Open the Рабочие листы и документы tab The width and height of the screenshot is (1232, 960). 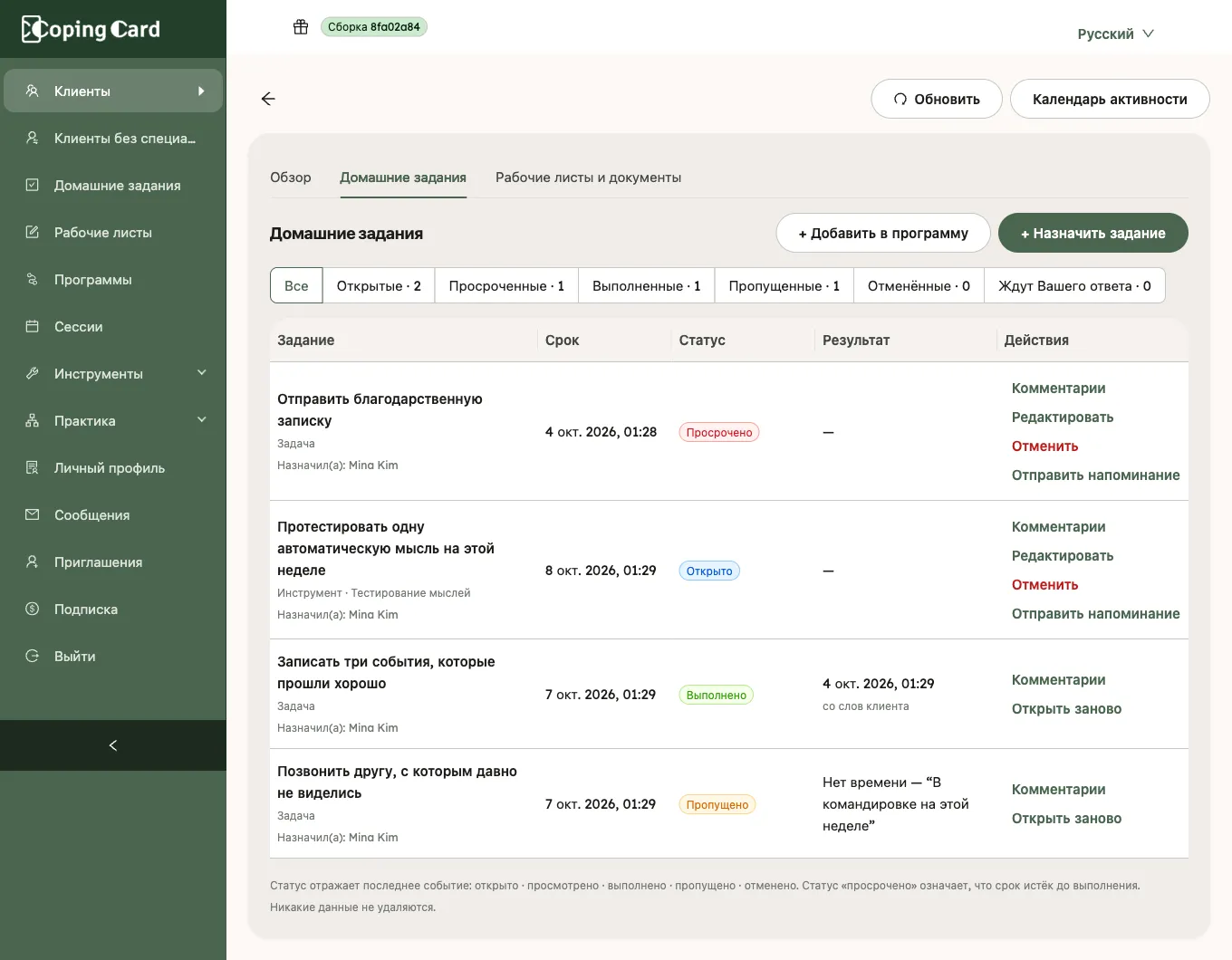pos(588,178)
